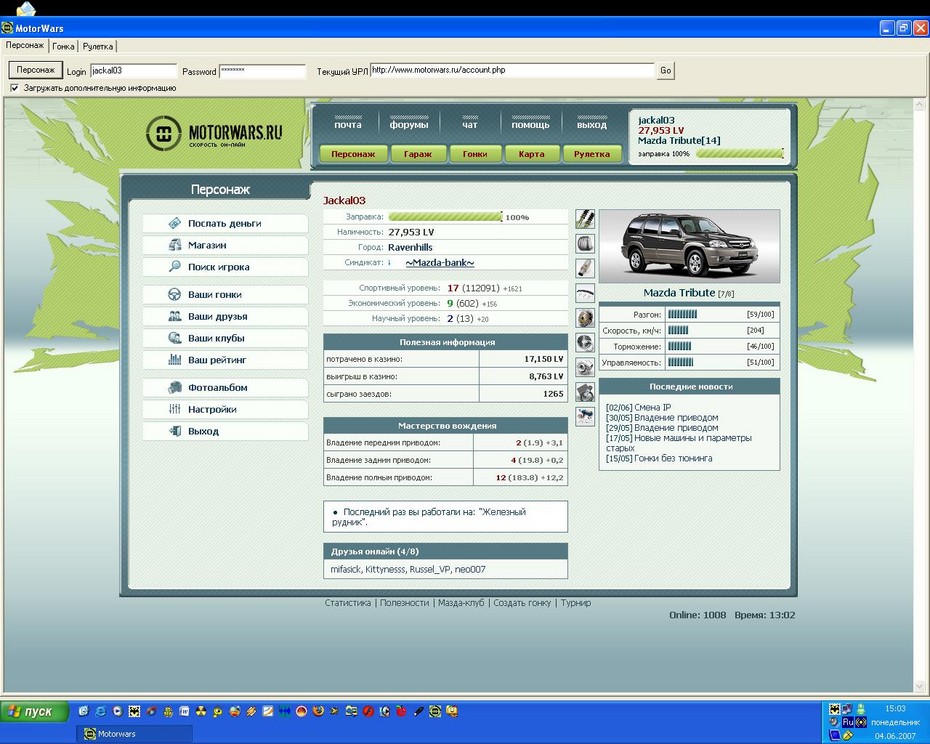Click friend name Kittynesss
Viewport: 930px width, 744px height.
(x=386, y=570)
